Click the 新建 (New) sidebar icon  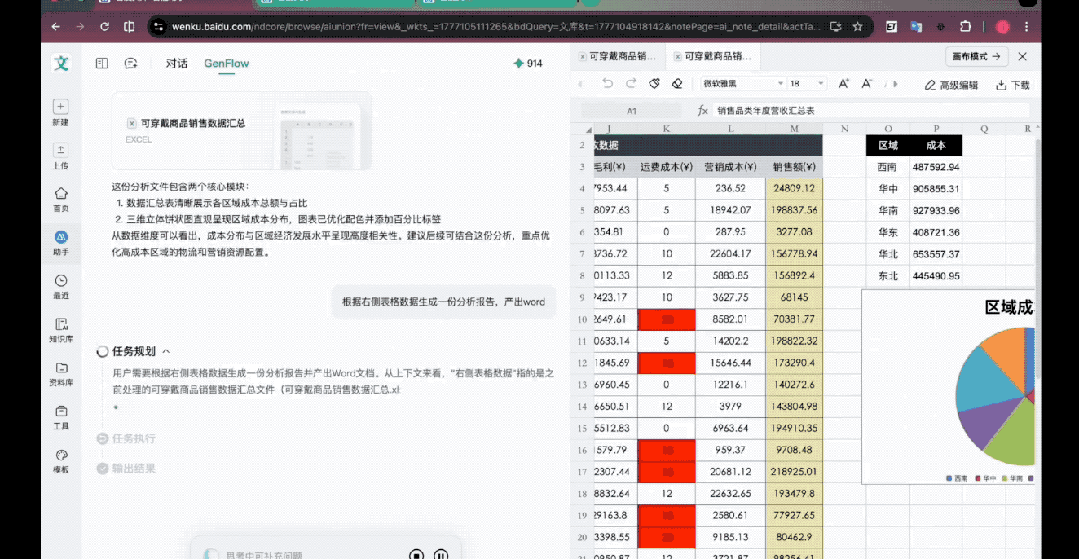pyautogui.click(x=61, y=106)
